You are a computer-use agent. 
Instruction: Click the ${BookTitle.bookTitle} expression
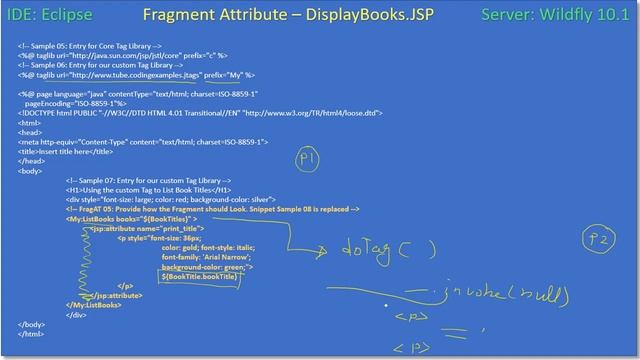[x=199, y=277]
